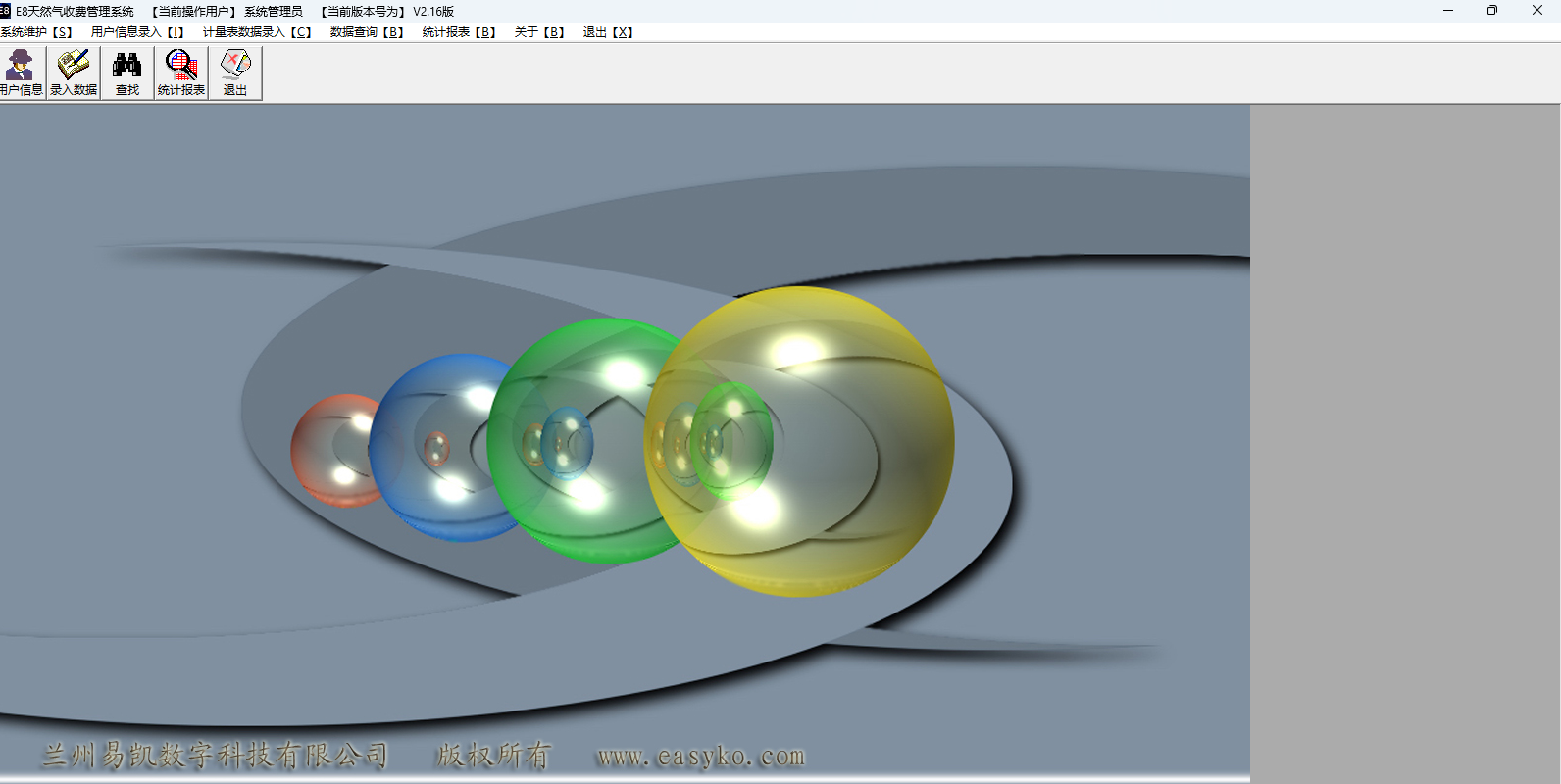
Task: Click the www.easyko.com website text
Action: tap(701, 757)
